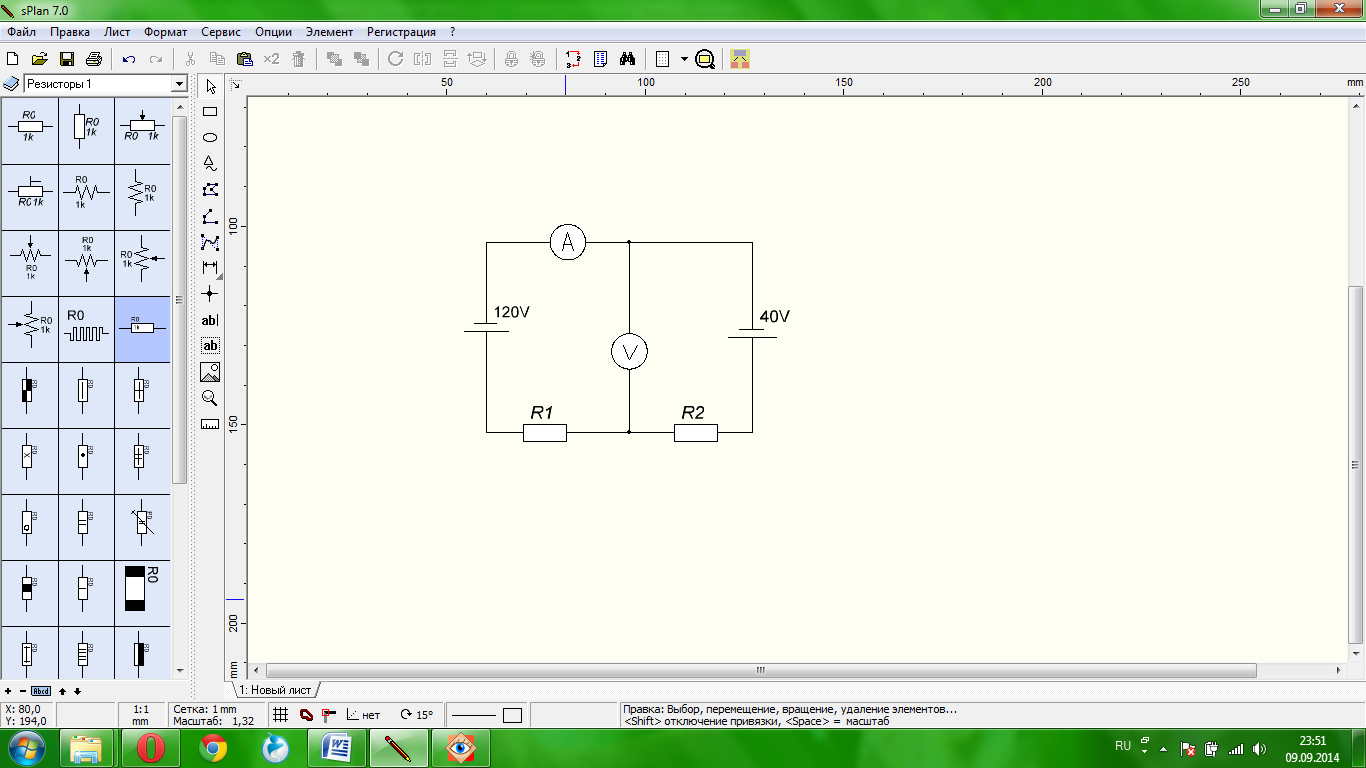Open the component list icon in the toolbar
Viewport: 1366px width, 768px height.
tap(600, 59)
